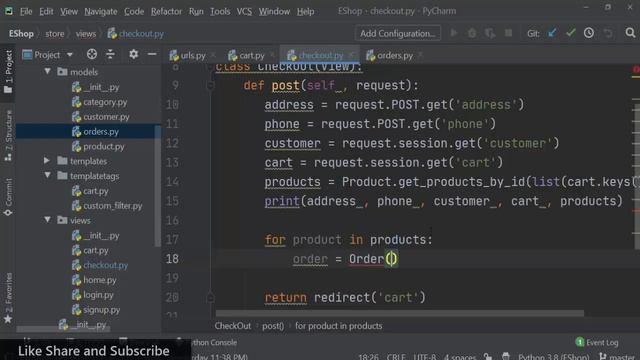The height and width of the screenshot is (360, 640).
Task: Open the Navigate menu
Action: (x=101, y=11)
